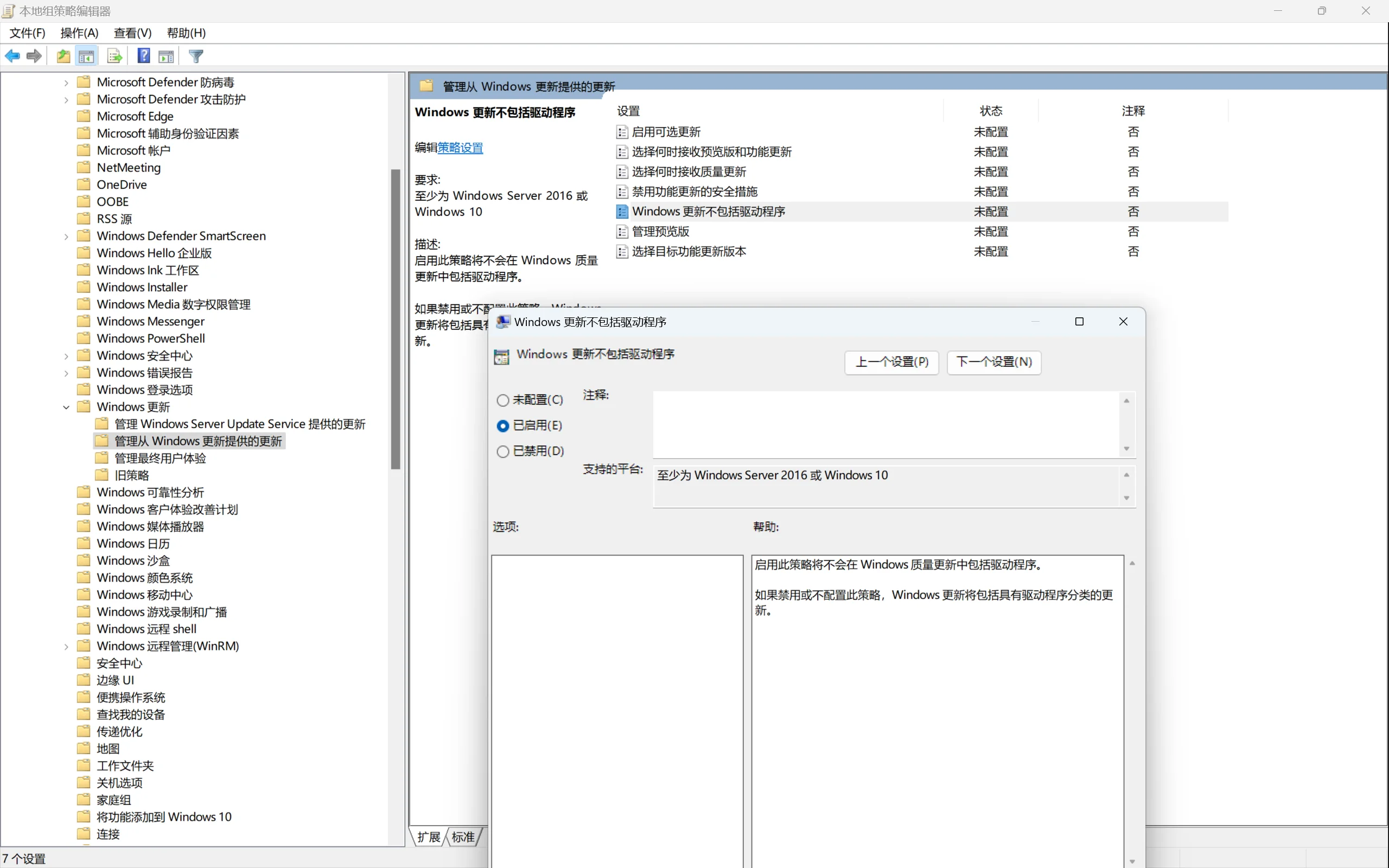Click the left tree pane vertical scrollbar
This screenshot has width=1389, height=868.
tap(396, 318)
